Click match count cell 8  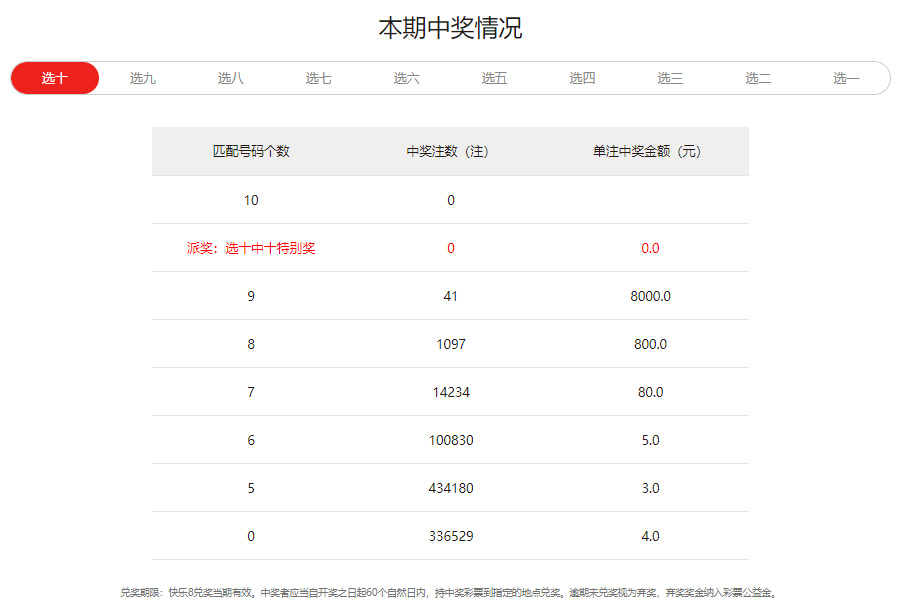(251, 344)
